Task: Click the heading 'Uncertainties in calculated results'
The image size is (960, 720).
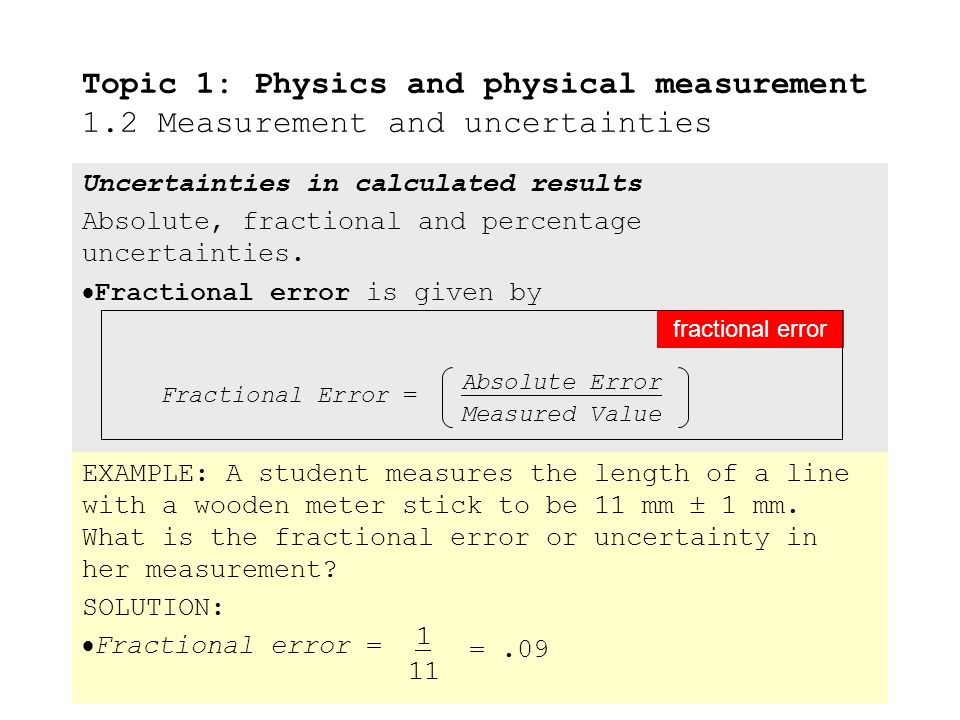Action: (x=362, y=183)
